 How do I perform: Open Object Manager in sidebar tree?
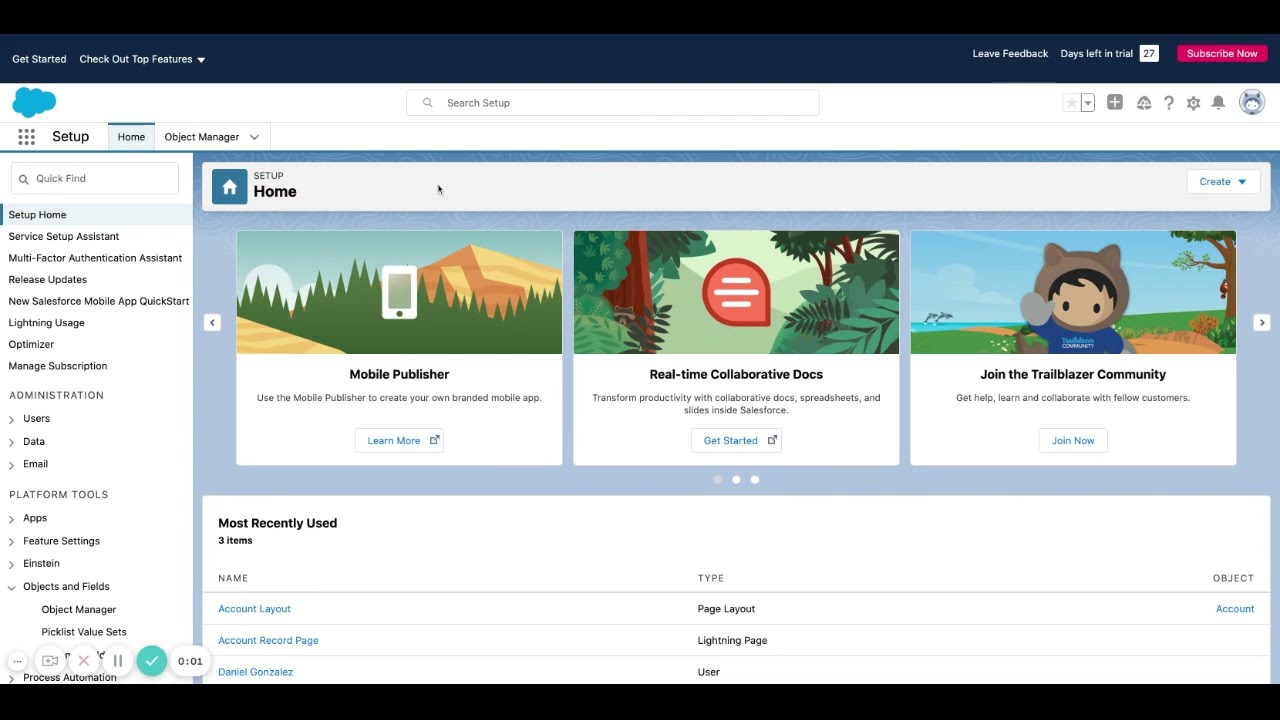click(x=79, y=610)
